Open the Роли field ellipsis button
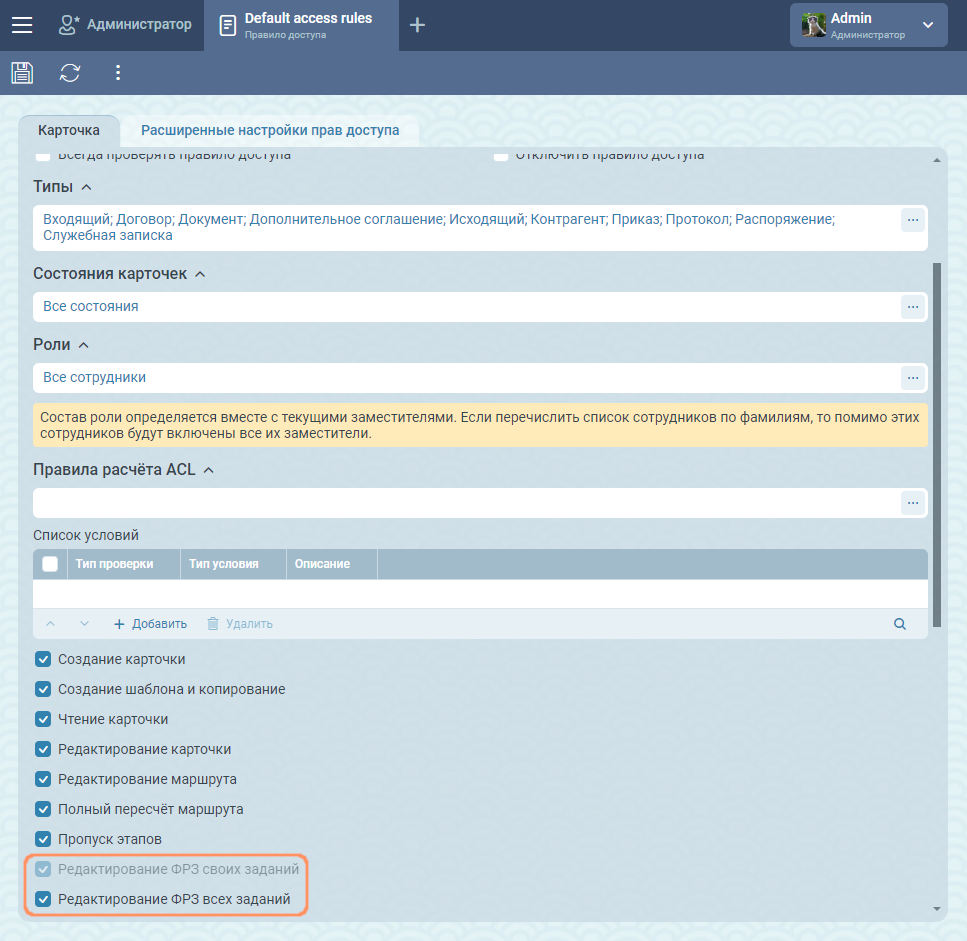Image resolution: width=967 pixels, height=941 pixels. click(912, 377)
